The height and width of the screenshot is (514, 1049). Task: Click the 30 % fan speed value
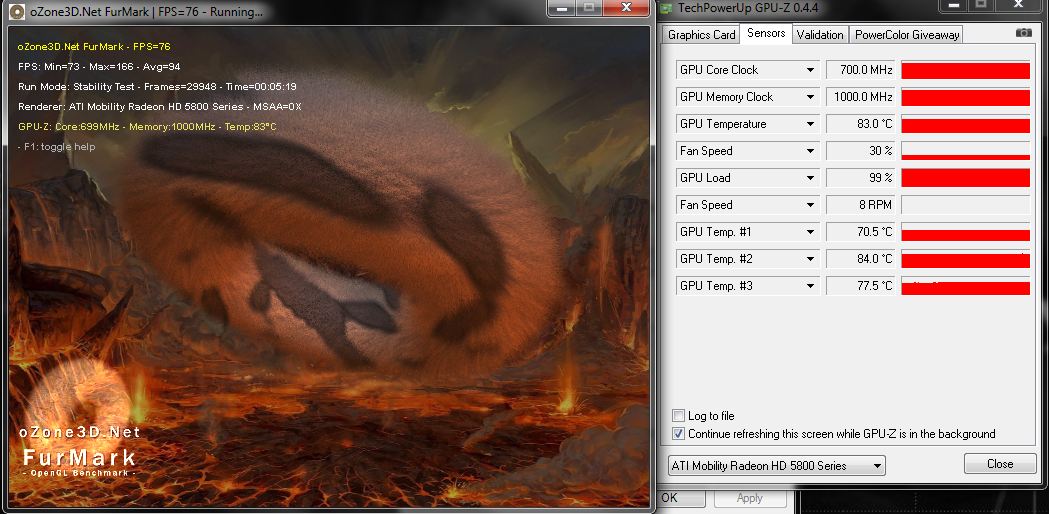tap(860, 151)
